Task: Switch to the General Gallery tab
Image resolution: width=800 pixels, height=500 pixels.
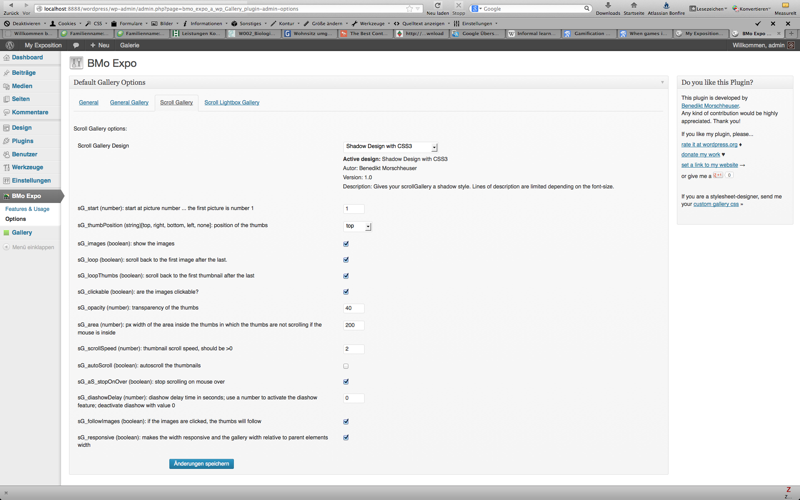Action: tap(129, 102)
